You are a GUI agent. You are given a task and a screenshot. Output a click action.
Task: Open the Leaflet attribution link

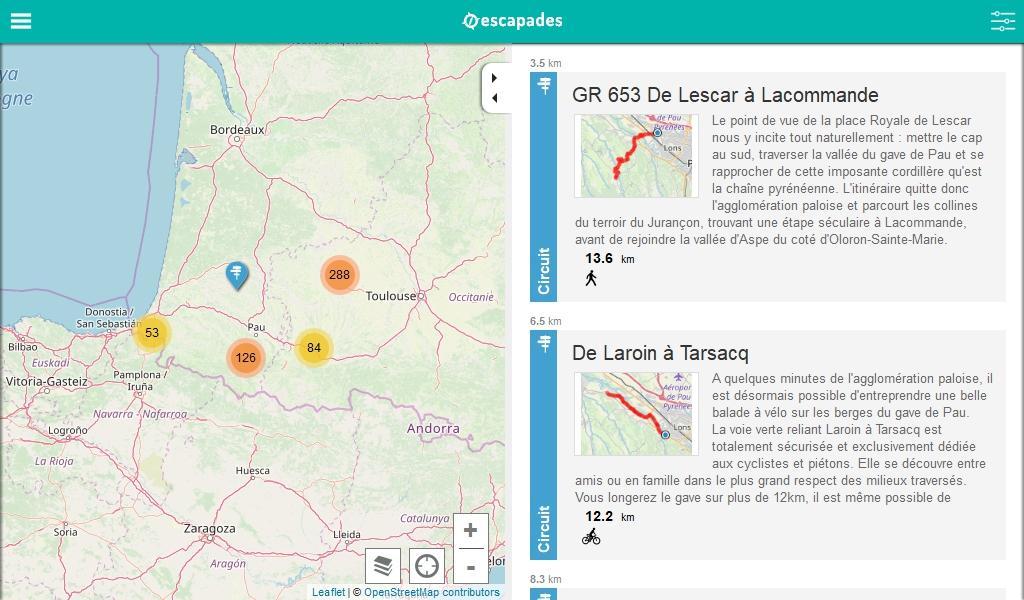point(328,592)
